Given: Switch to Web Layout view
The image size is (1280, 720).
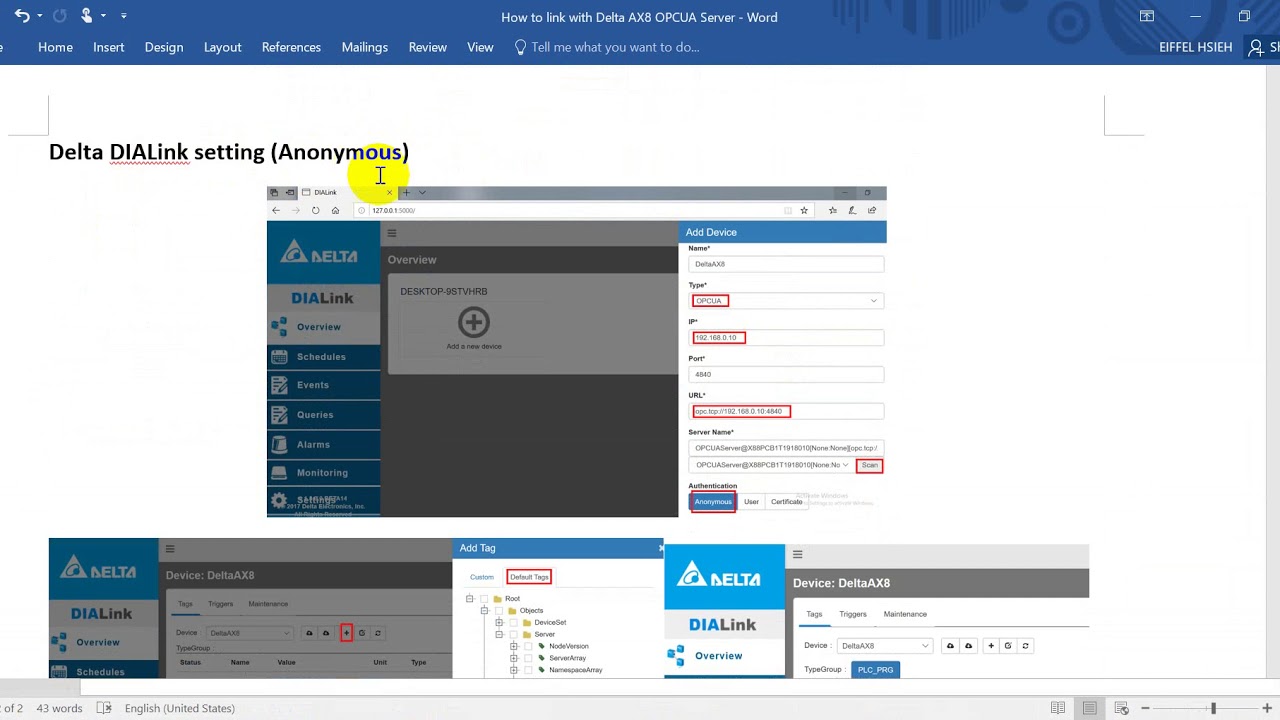Looking at the screenshot, I should click(1122, 708).
